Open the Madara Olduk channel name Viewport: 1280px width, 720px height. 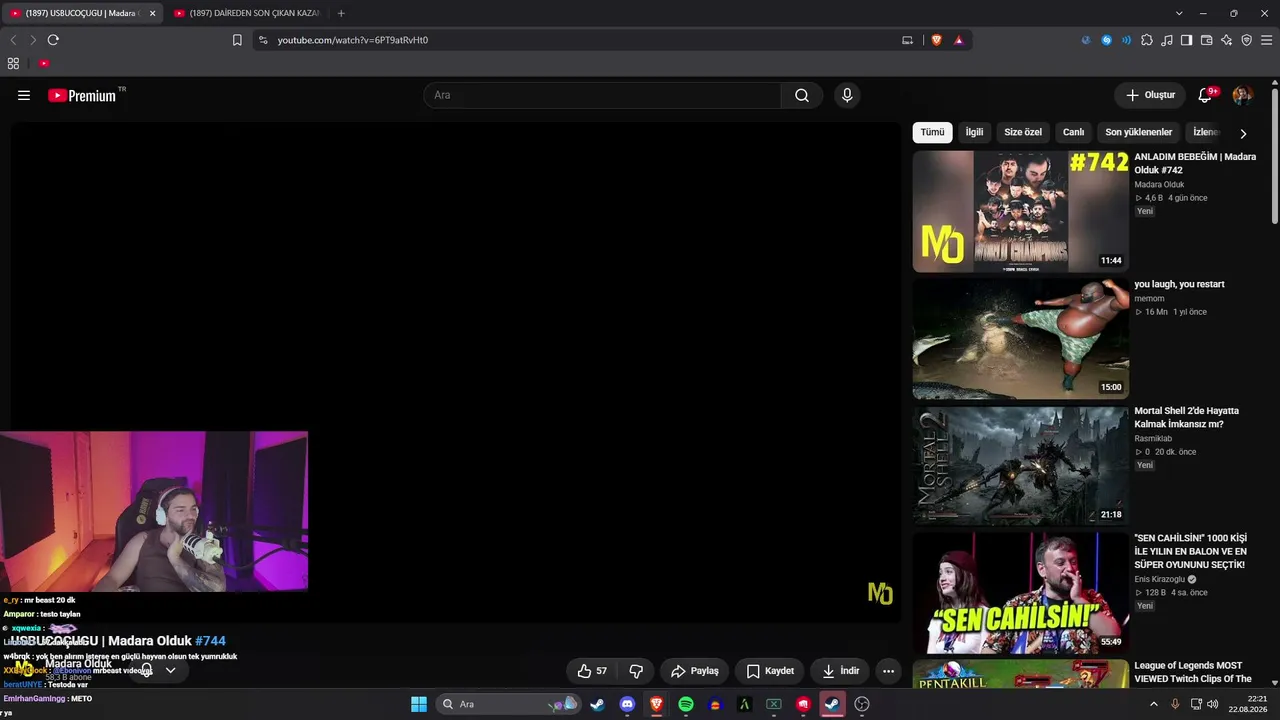click(x=78, y=664)
